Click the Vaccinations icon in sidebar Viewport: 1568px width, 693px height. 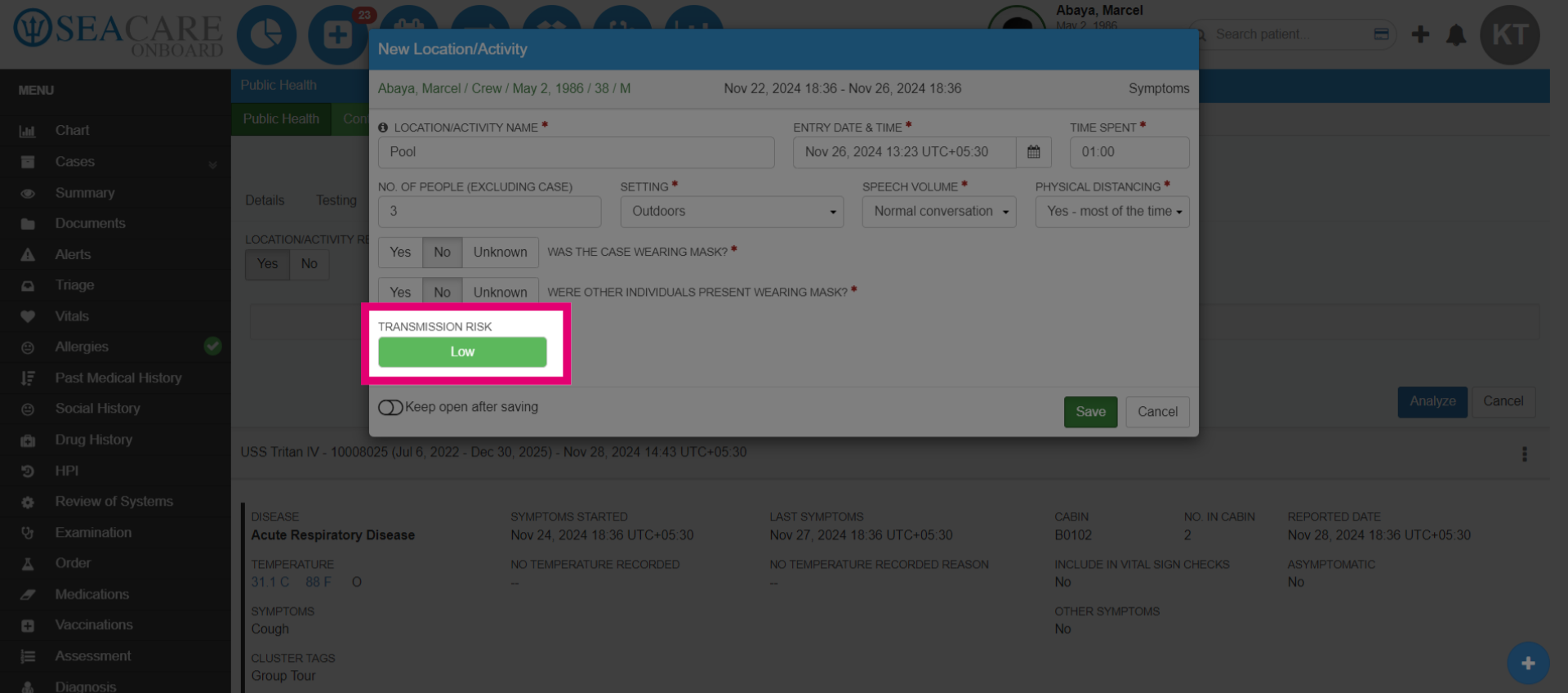[x=28, y=626]
